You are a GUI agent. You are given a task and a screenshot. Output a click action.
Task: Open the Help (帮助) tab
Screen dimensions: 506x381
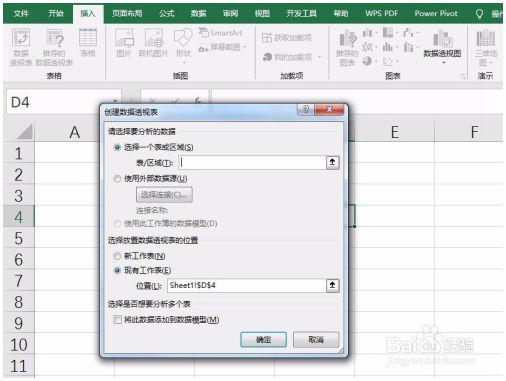point(341,14)
